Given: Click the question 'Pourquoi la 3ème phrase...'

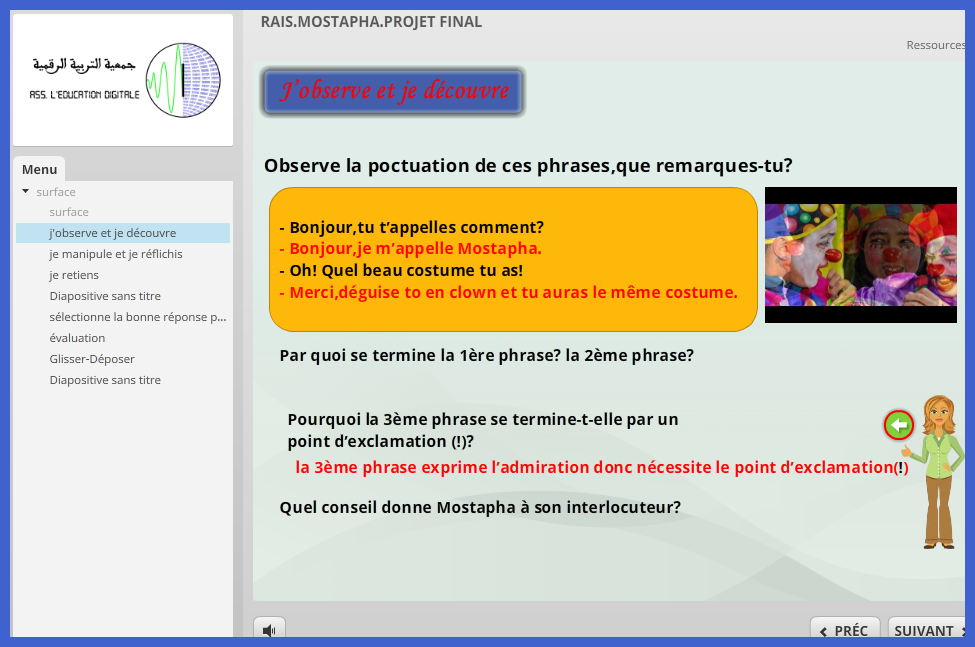Looking at the screenshot, I should (x=483, y=430).
